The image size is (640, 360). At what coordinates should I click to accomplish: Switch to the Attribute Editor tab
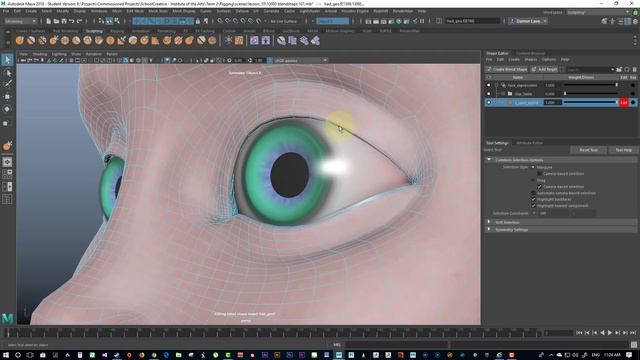tap(529, 143)
